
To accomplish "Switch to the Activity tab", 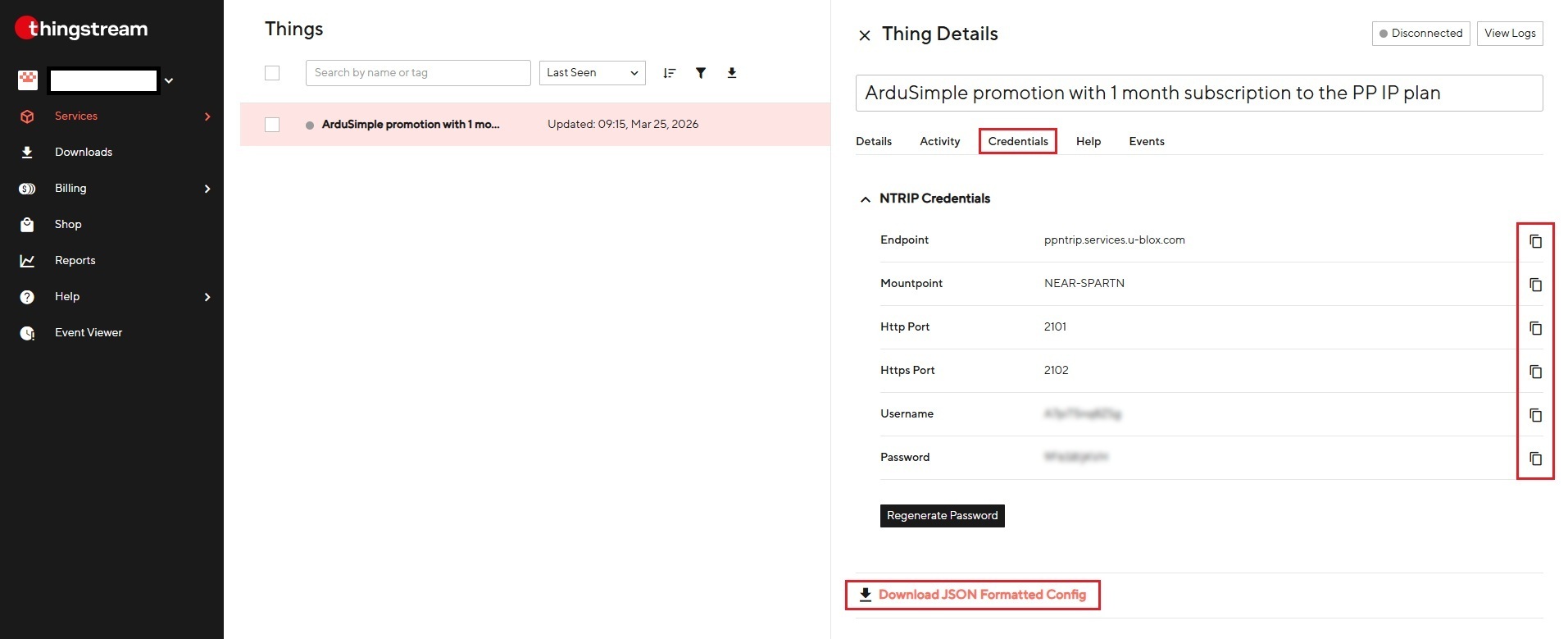I will tap(939, 141).
